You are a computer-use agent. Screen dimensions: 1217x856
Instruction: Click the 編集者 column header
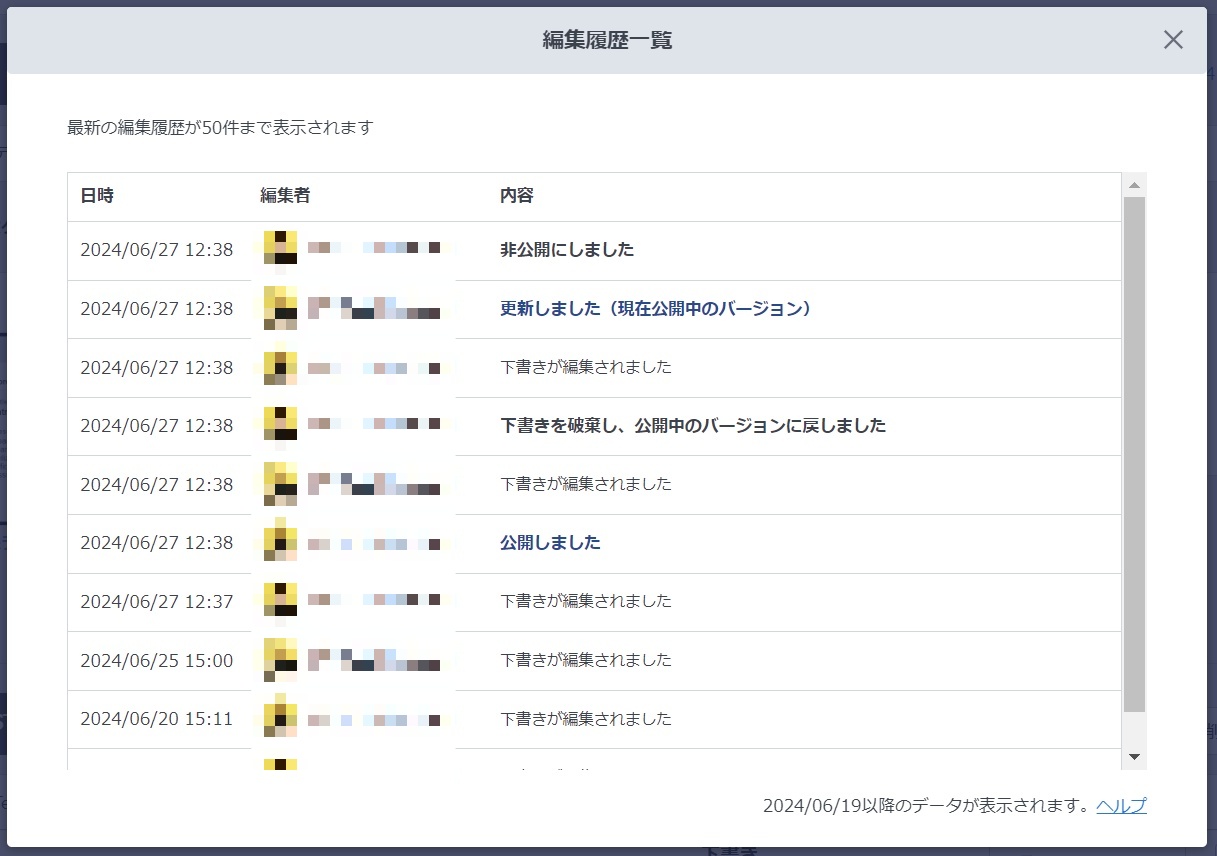pyautogui.click(x=285, y=196)
